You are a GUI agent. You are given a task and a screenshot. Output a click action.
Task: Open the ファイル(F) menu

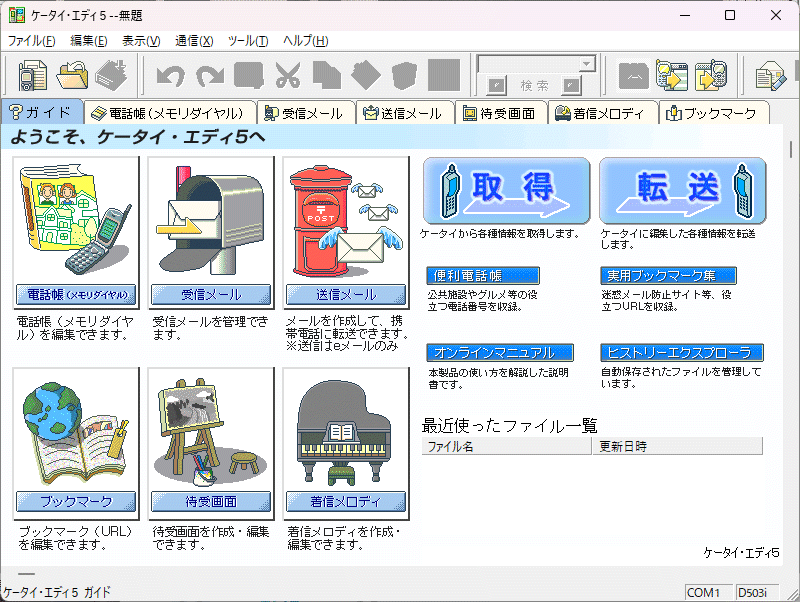click(32, 41)
